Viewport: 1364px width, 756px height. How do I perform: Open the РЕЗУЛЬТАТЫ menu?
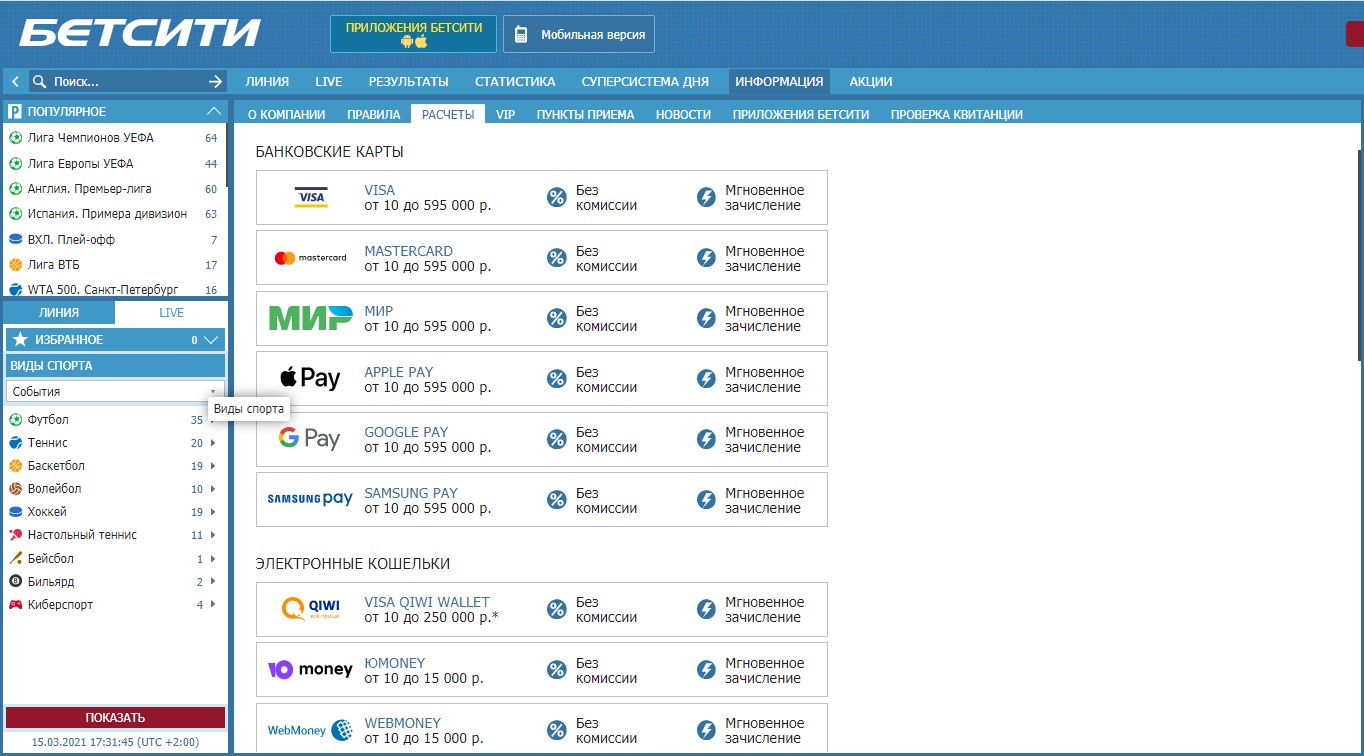pos(408,82)
